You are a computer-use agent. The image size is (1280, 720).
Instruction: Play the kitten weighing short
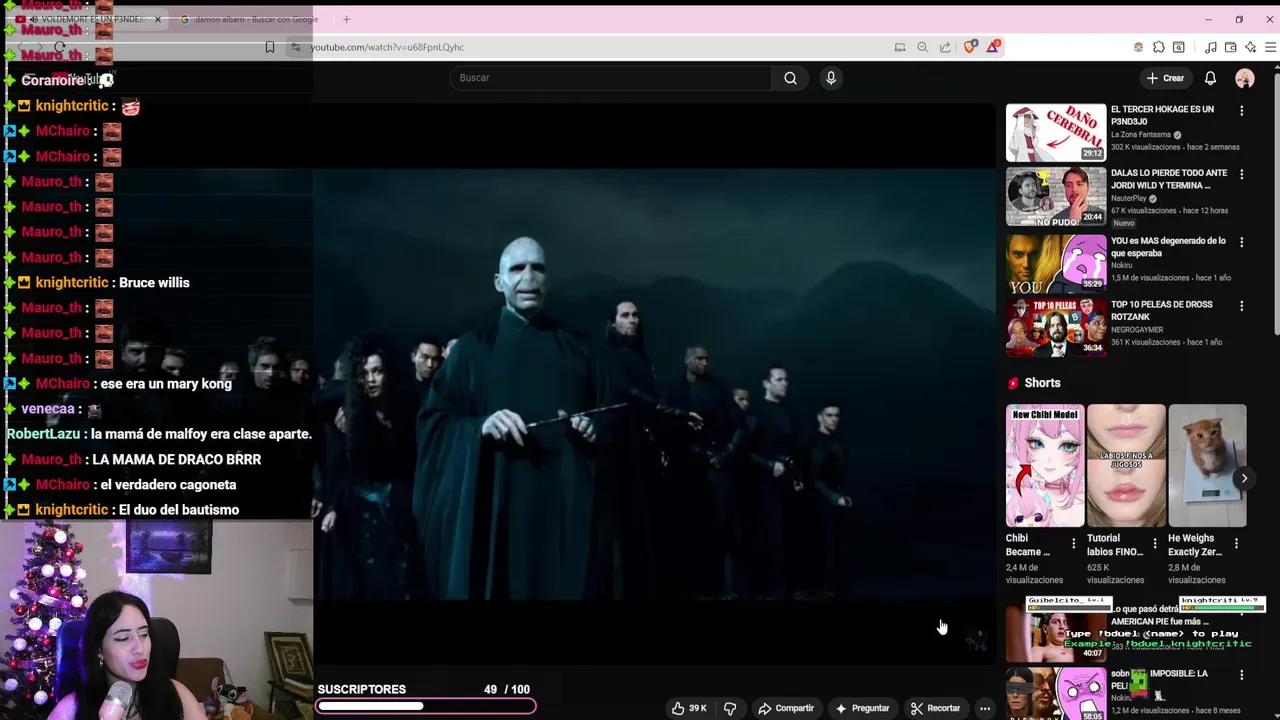[1207, 465]
